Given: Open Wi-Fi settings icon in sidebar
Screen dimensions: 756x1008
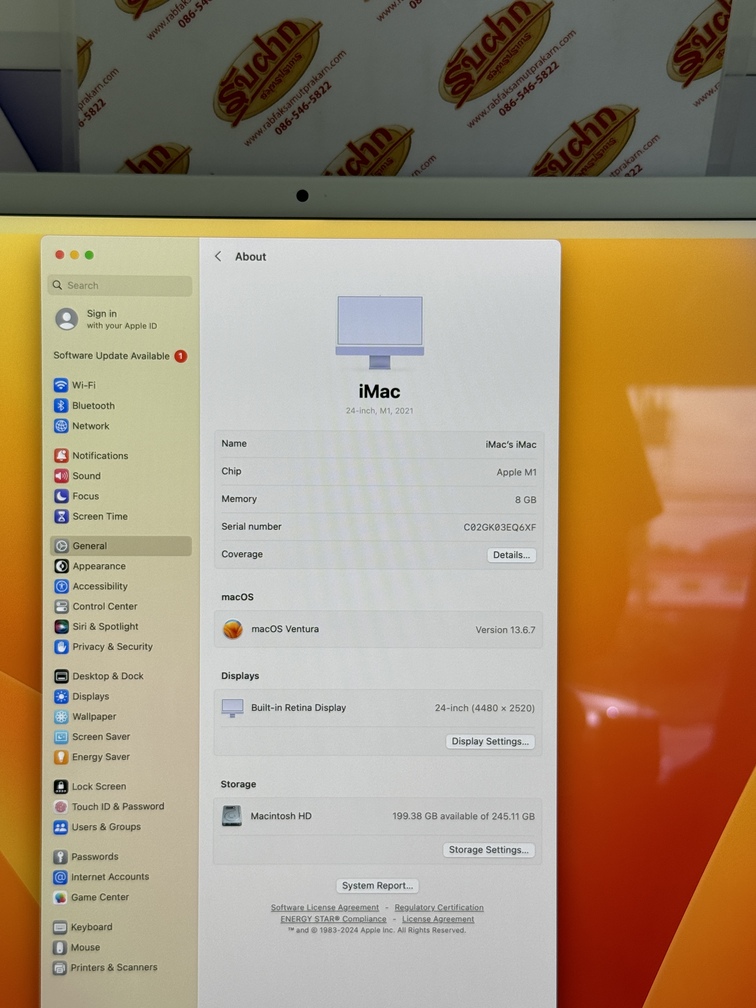Looking at the screenshot, I should tap(61, 385).
